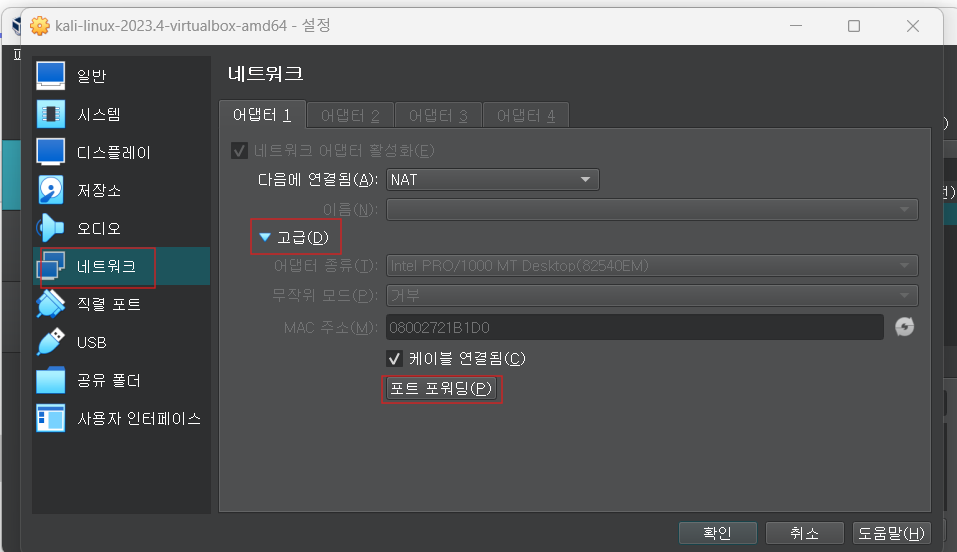Switch to 어댑터 3 tab
The height and width of the screenshot is (552, 957).
point(438,115)
